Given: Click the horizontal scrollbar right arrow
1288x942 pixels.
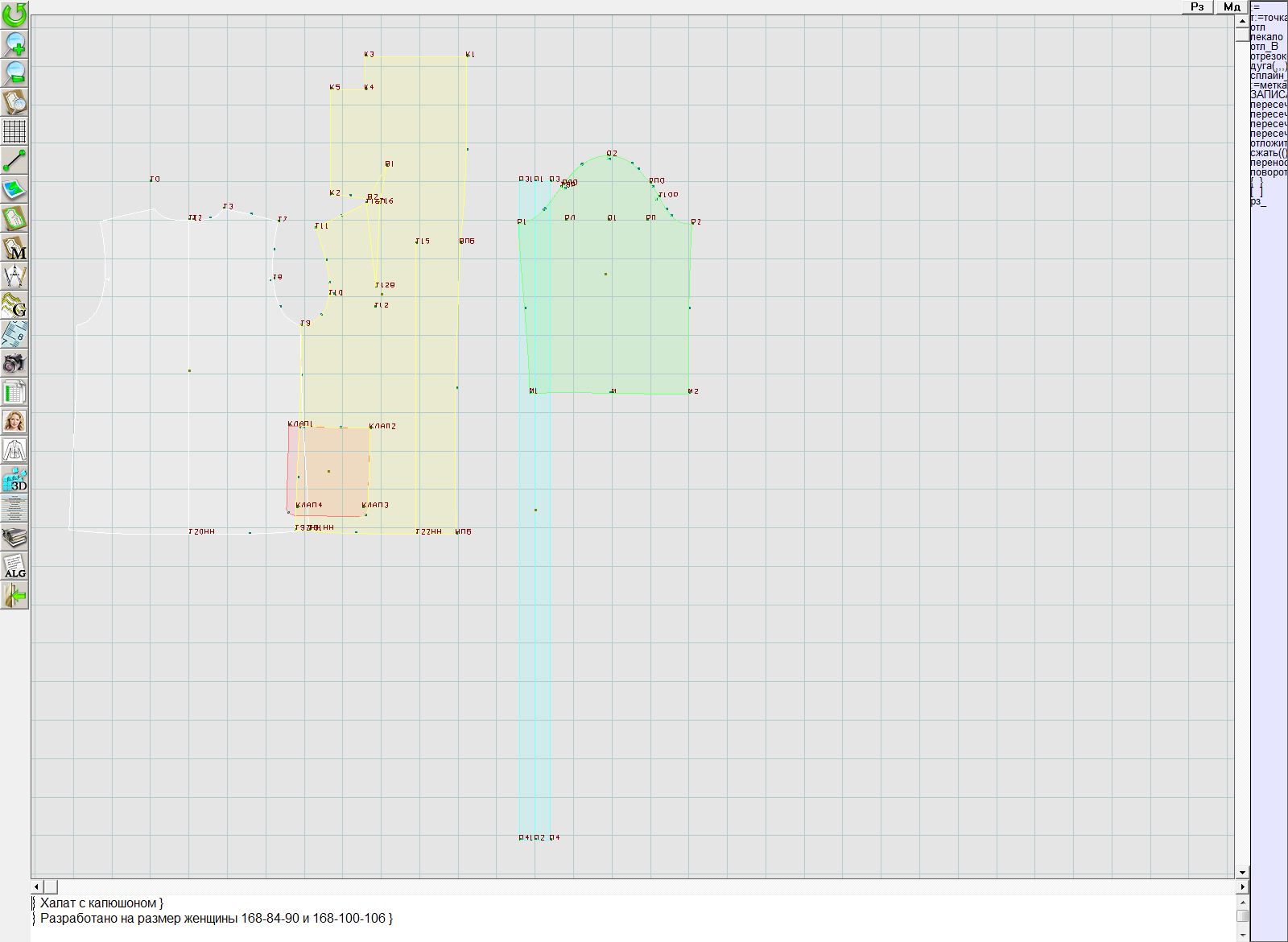Looking at the screenshot, I should (1242, 886).
